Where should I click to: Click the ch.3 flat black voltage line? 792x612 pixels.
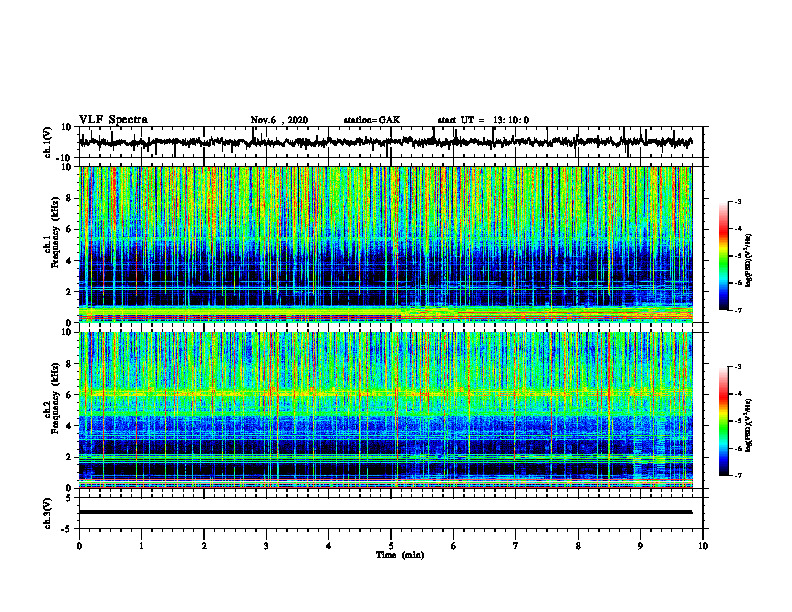pos(386,512)
